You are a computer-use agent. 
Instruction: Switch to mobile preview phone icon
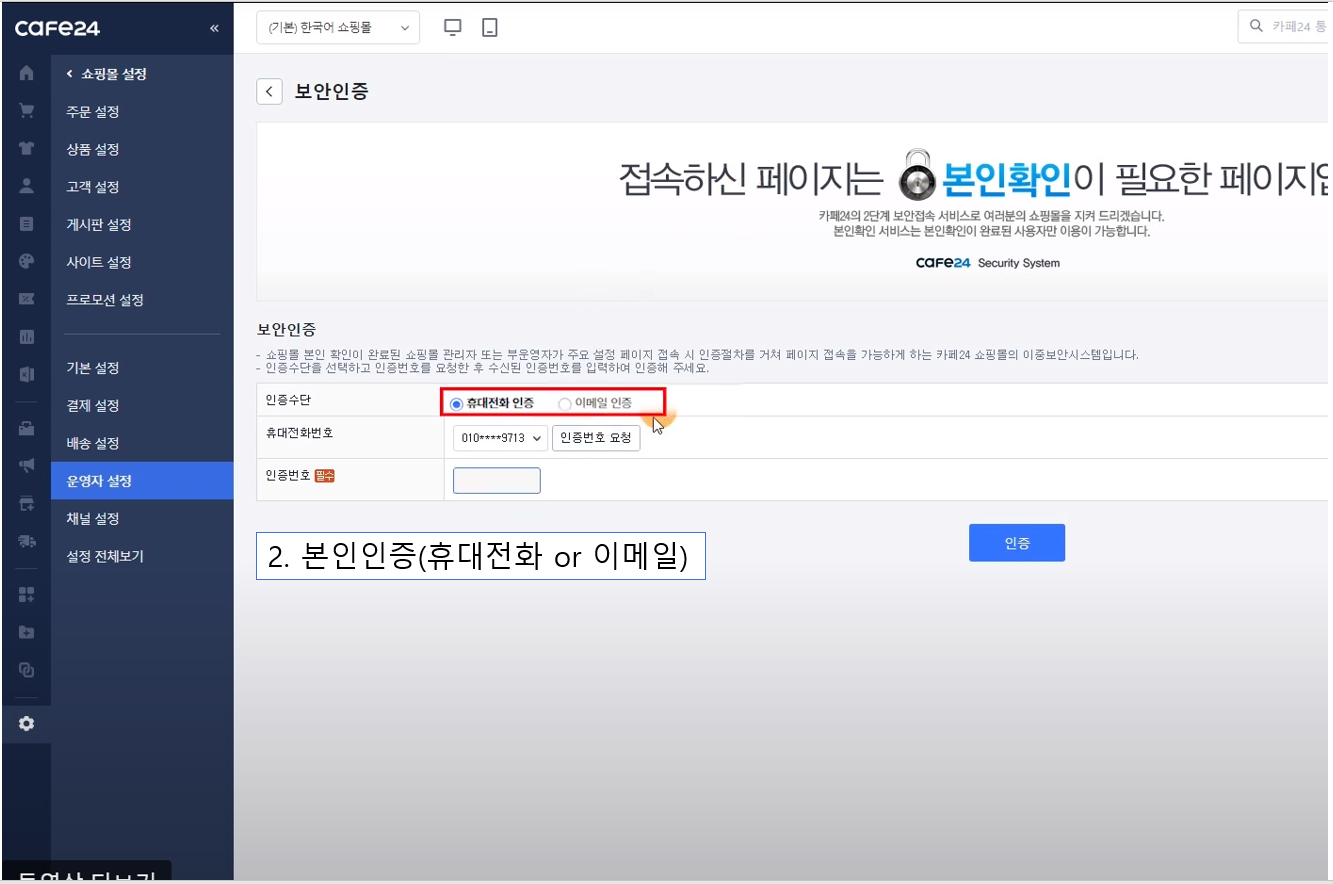click(489, 28)
